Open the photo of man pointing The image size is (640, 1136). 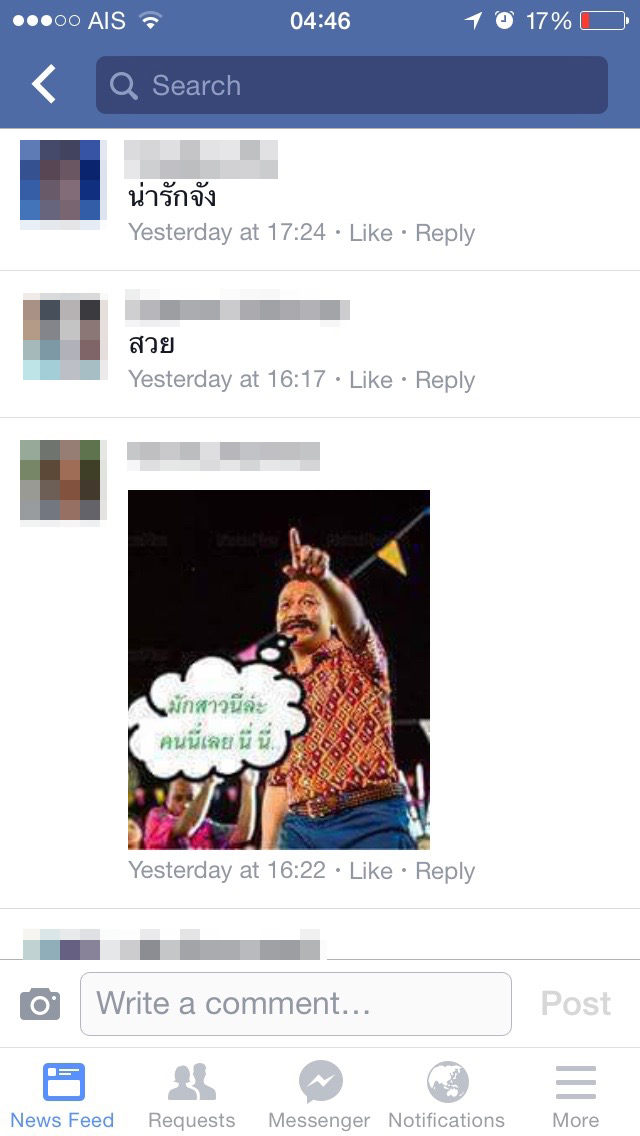click(279, 669)
